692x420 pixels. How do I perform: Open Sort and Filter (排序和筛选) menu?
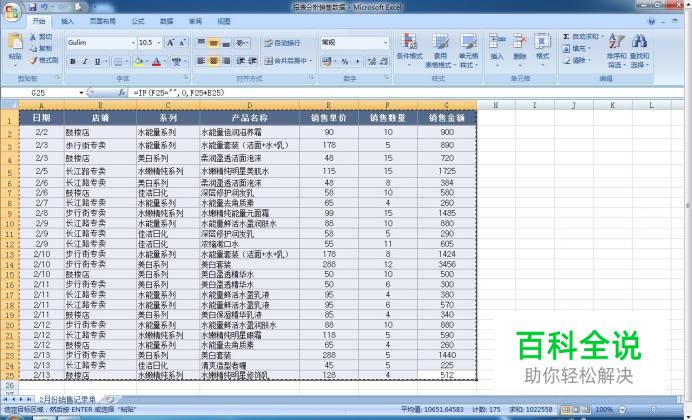616,51
